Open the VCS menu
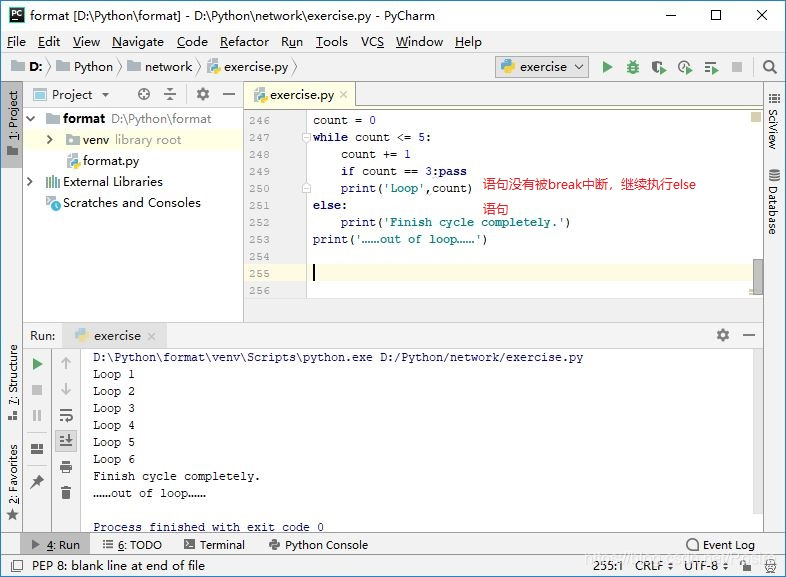The height and width of the screenshot is (577, 786). pos(372,42)
